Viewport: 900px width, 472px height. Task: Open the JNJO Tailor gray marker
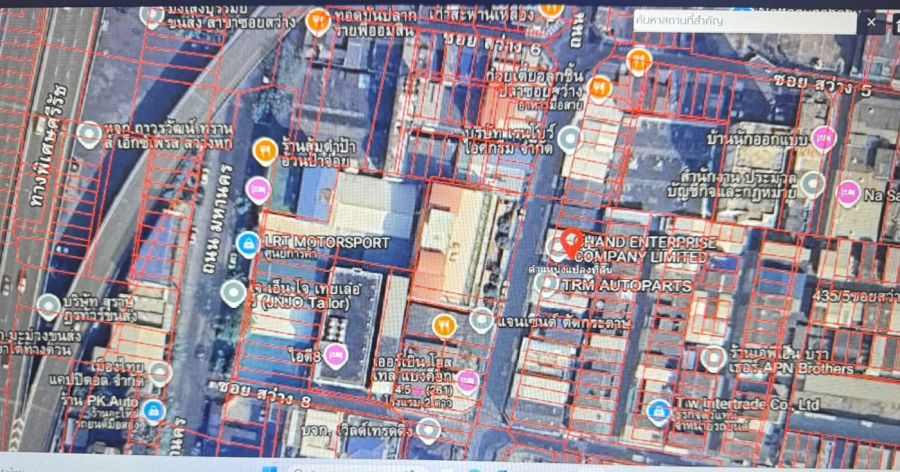click(x=233, y=292)
